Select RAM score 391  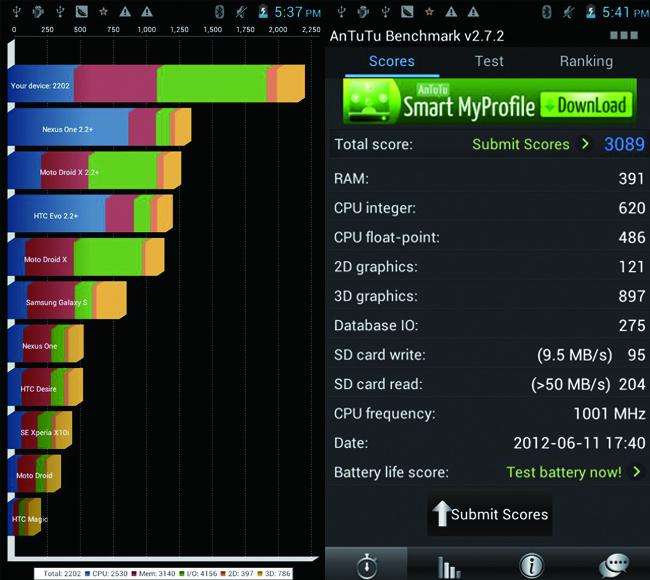[631, 179]
